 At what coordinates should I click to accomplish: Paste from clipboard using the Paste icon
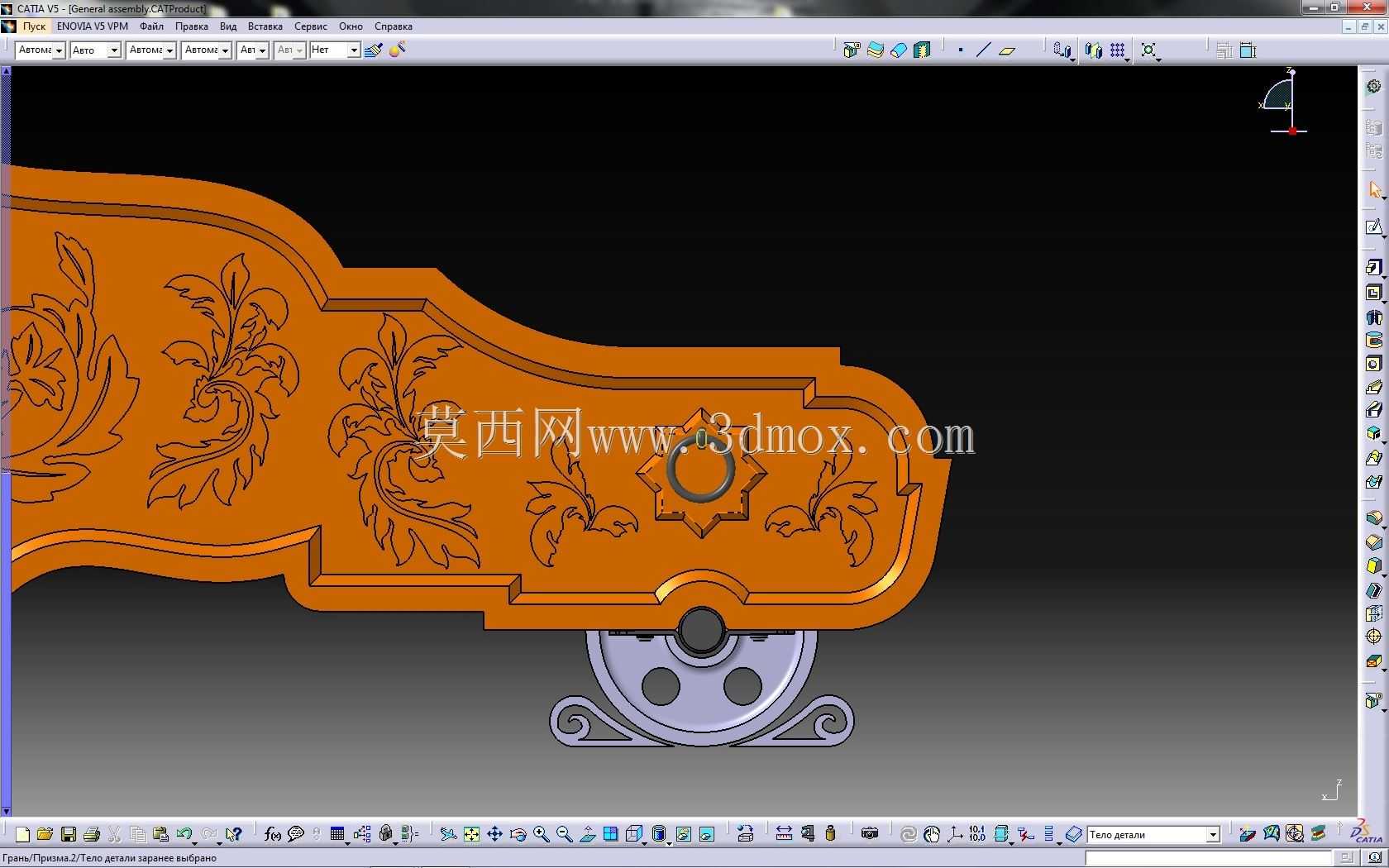click(x=161, y=835)
